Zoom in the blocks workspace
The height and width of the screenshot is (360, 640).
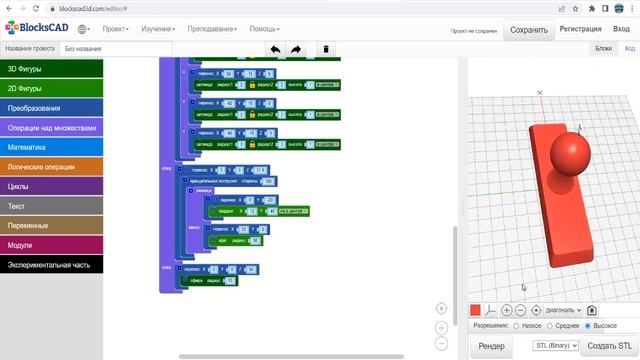point(441,328)
